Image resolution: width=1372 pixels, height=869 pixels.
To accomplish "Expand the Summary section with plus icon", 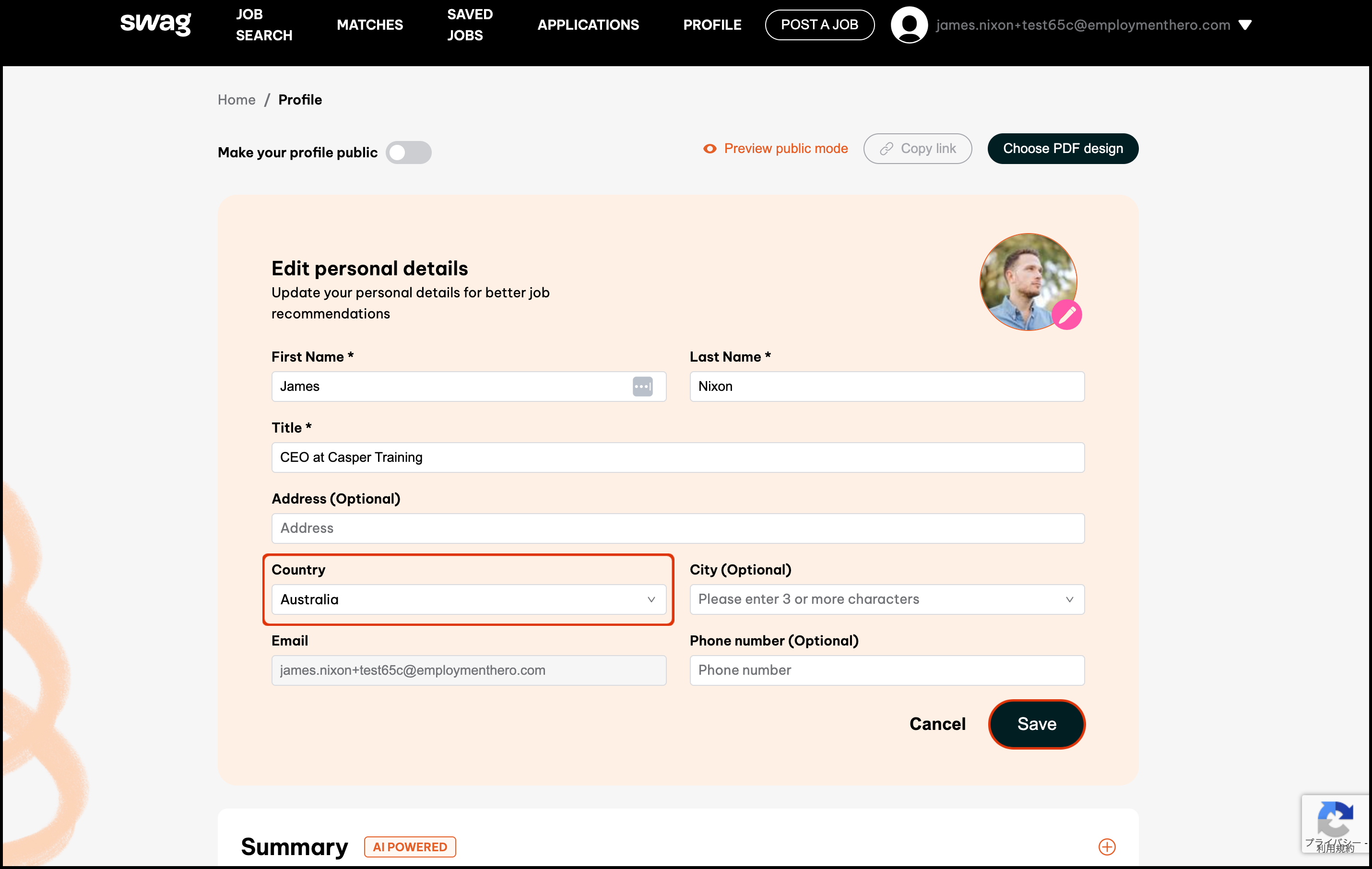I will pos(1107,847).
